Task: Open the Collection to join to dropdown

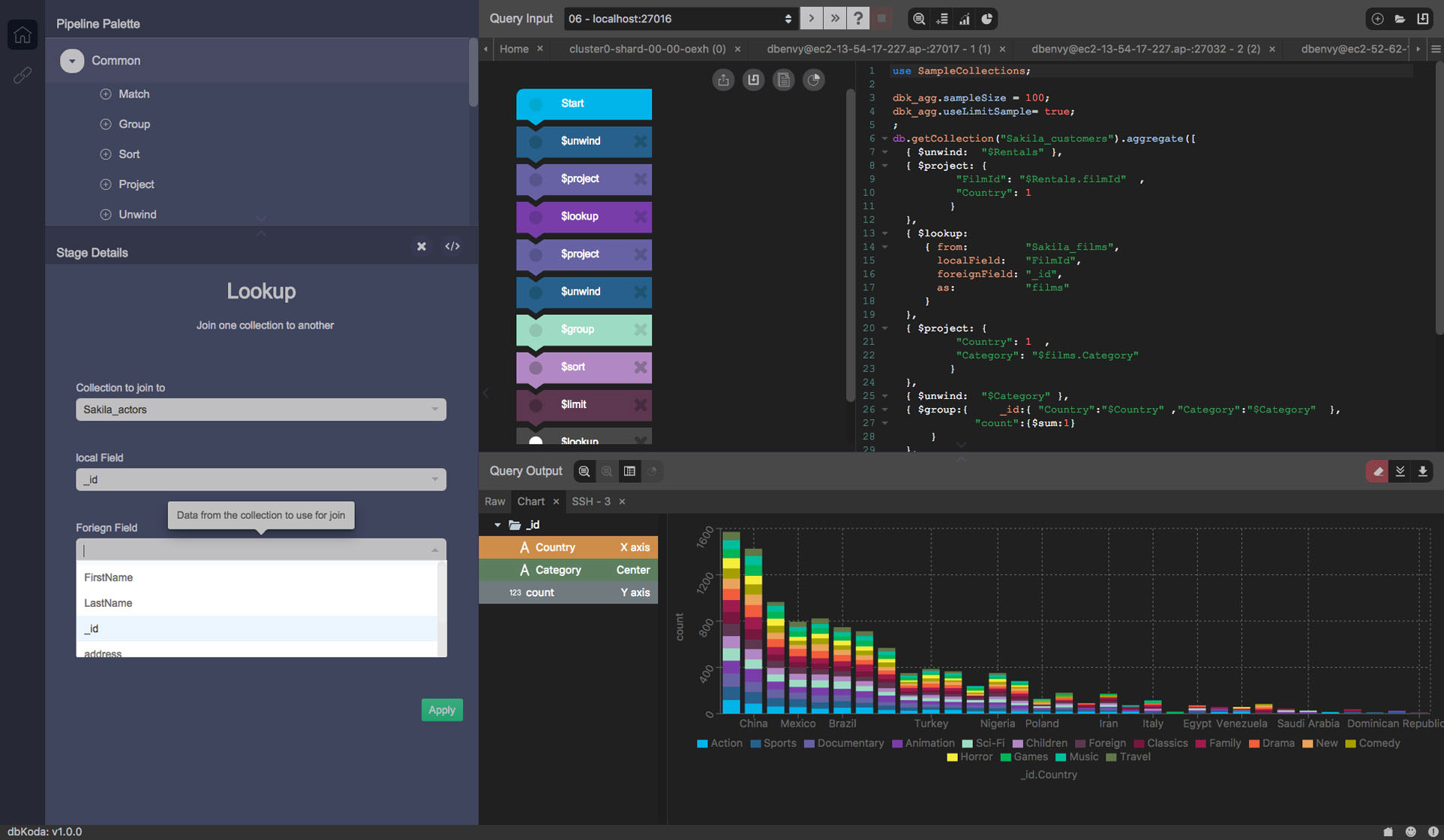Action: (x=260, y=409)
